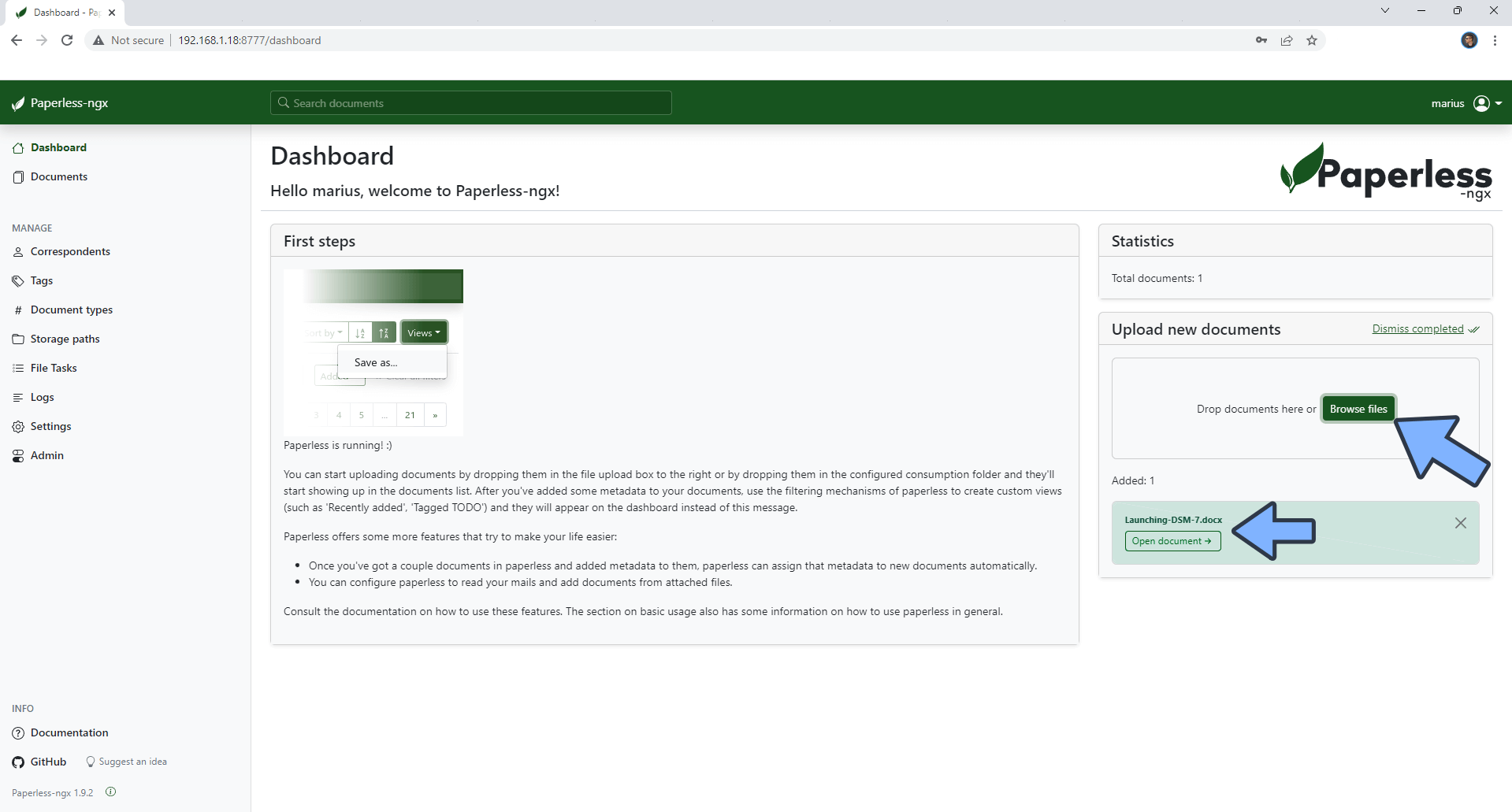1512x812 pixels.
Task: Click the Paperless-ngx leaf logo
Action: 17,102
